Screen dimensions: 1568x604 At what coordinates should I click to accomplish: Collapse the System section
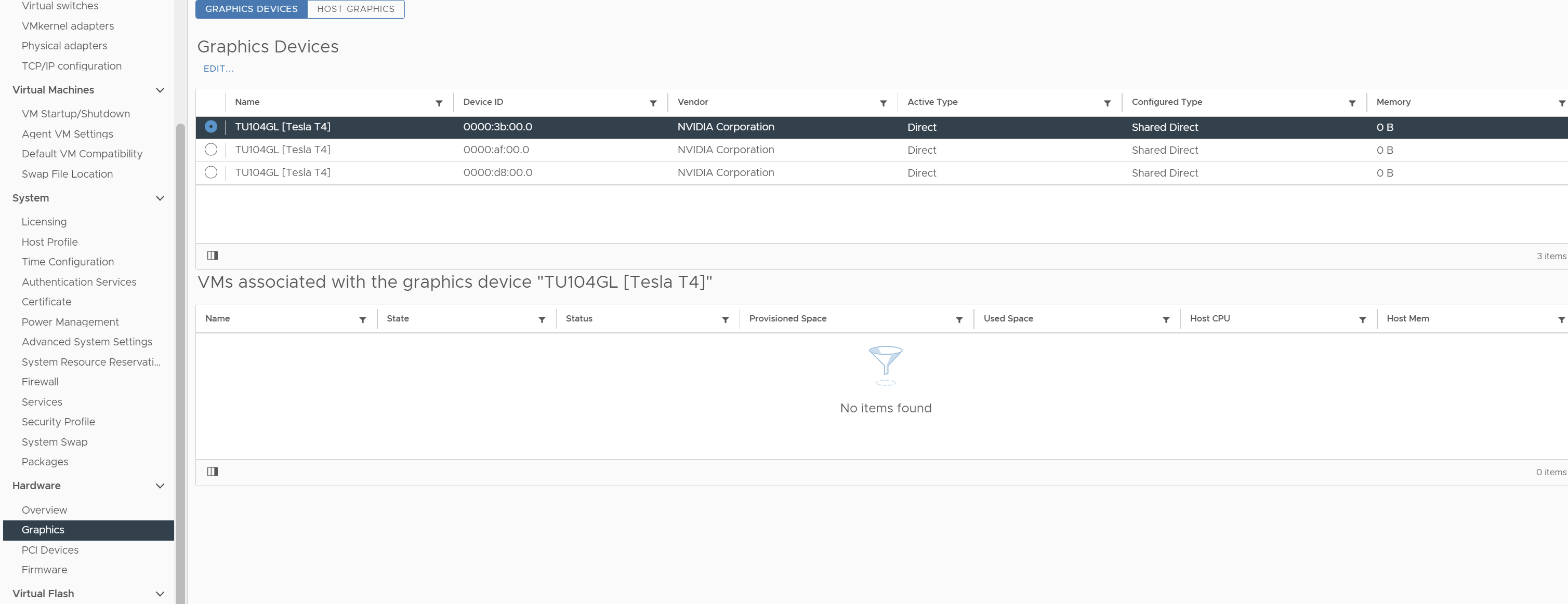[160, 198]
